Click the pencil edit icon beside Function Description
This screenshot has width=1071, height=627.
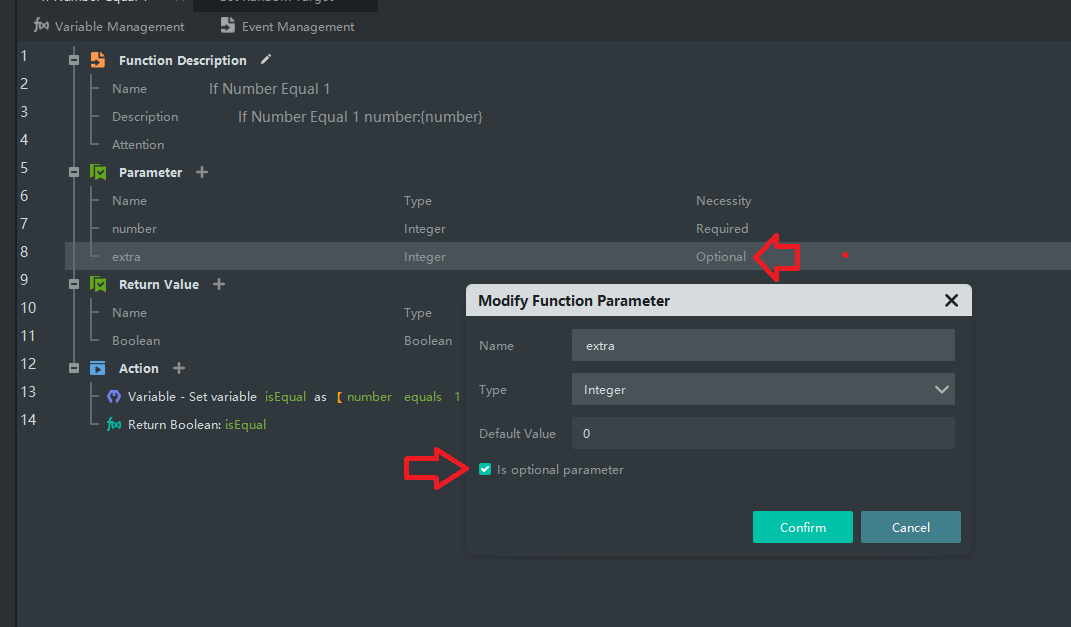265,60
